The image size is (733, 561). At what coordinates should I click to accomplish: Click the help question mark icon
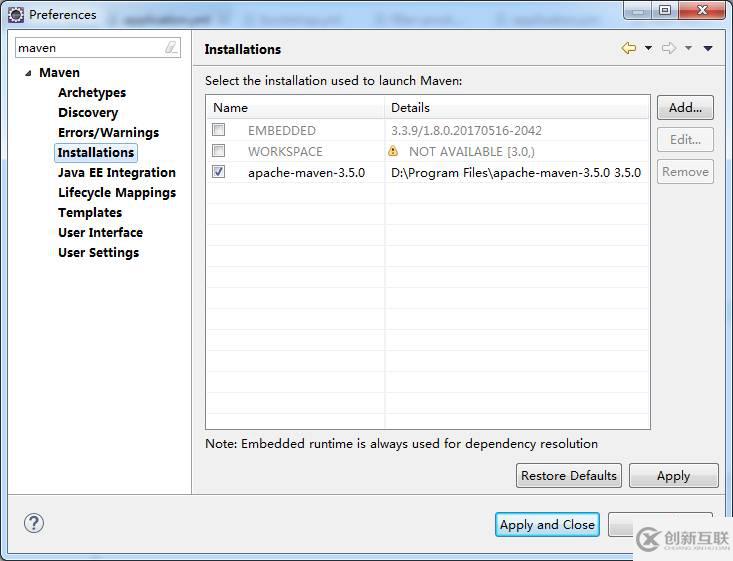[34, 523]
